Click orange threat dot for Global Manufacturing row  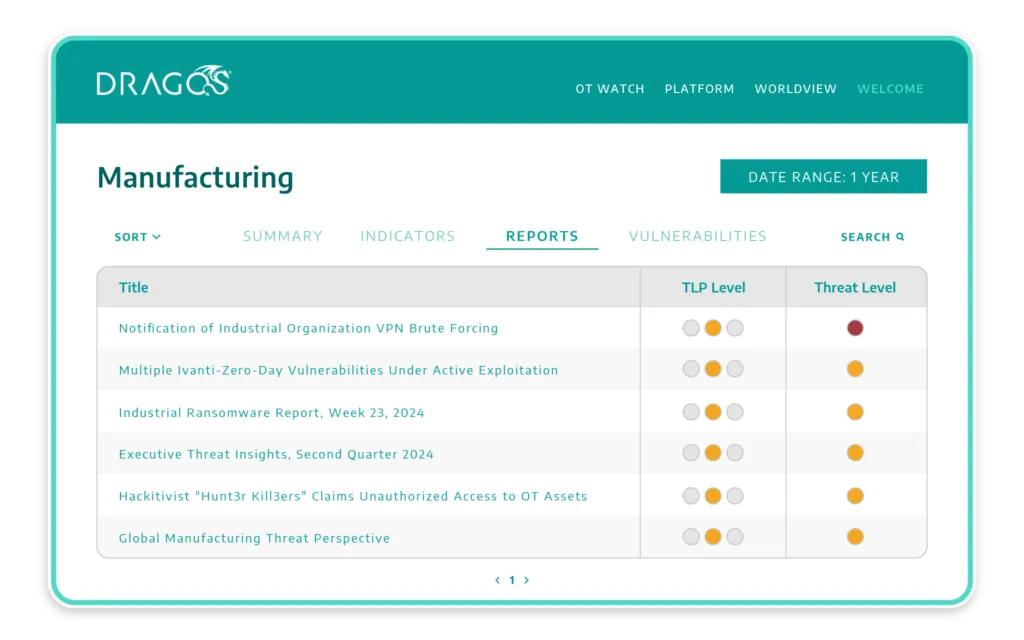pyautogui.click(x=855, y=537)
